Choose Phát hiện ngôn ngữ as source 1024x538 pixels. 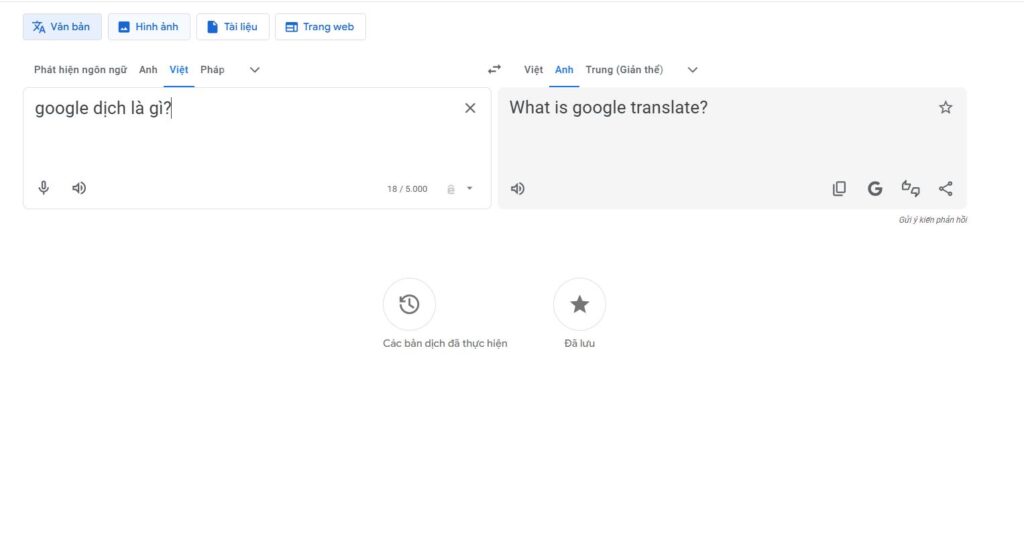[x=80, y=70]
